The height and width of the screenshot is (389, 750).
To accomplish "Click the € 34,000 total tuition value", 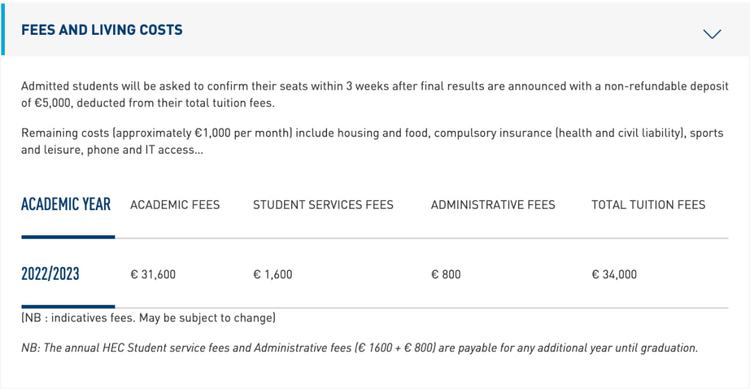I will pyautogui.click(x=614, y=274).
